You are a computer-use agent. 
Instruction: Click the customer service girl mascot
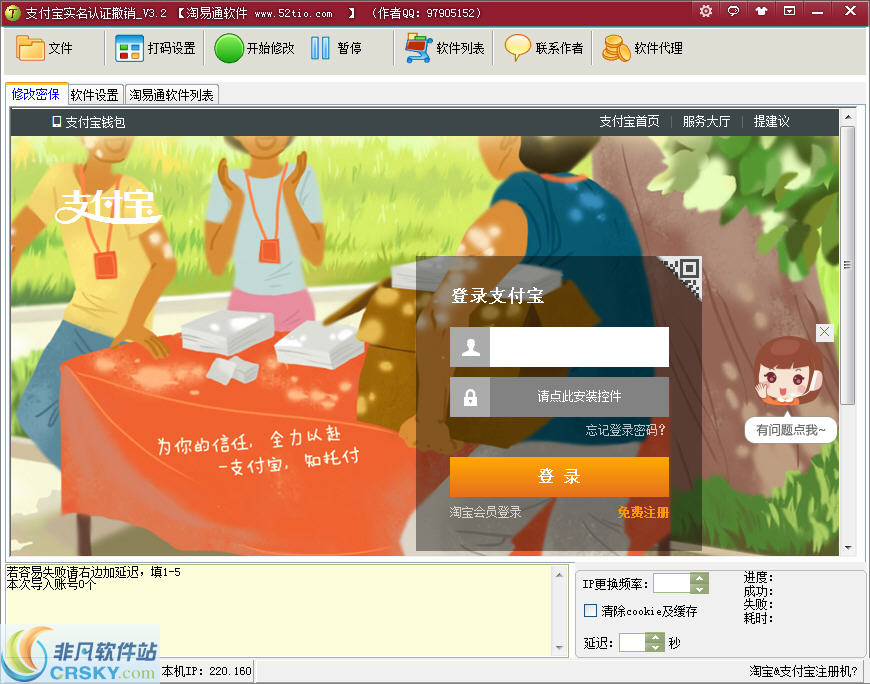coord(788,372)
